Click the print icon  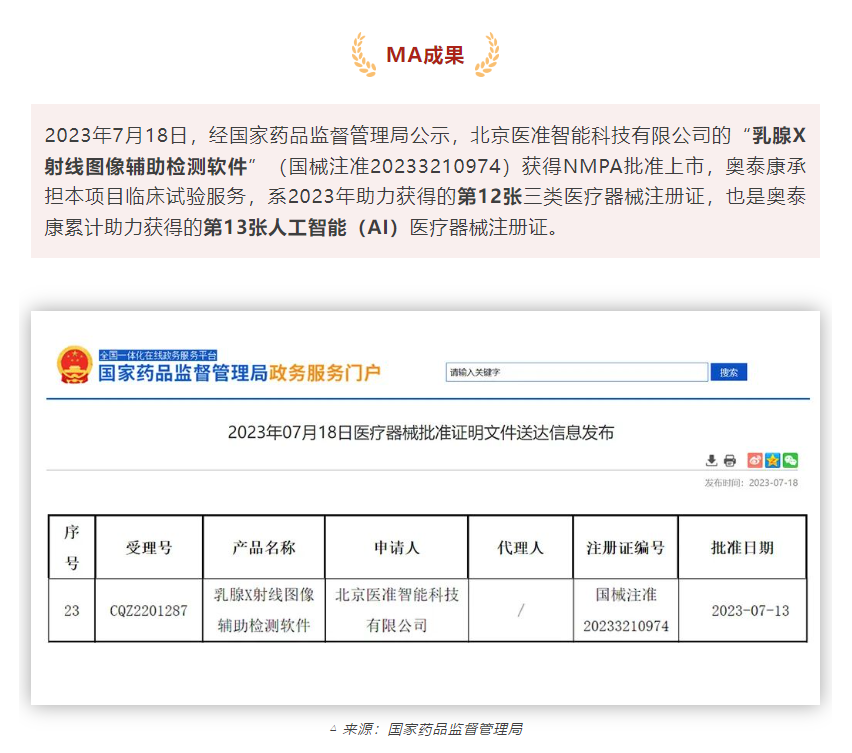[x=730, y=460]
